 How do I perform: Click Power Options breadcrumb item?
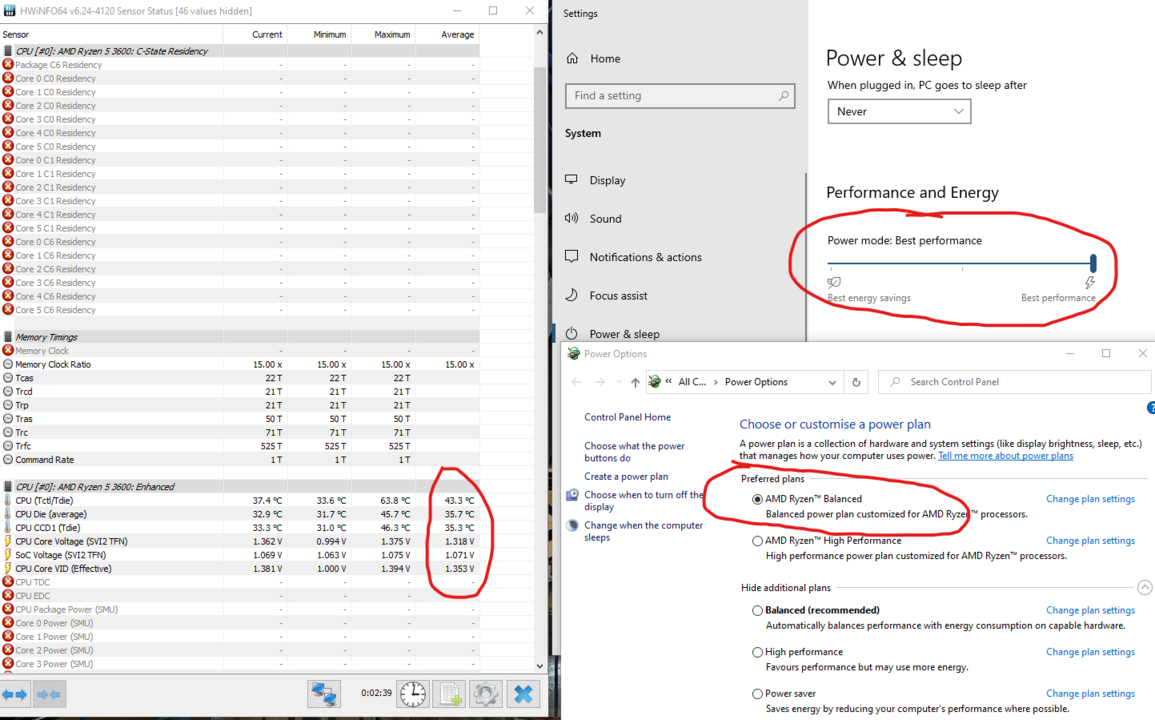pyautogui.click(x=756, y=382)
